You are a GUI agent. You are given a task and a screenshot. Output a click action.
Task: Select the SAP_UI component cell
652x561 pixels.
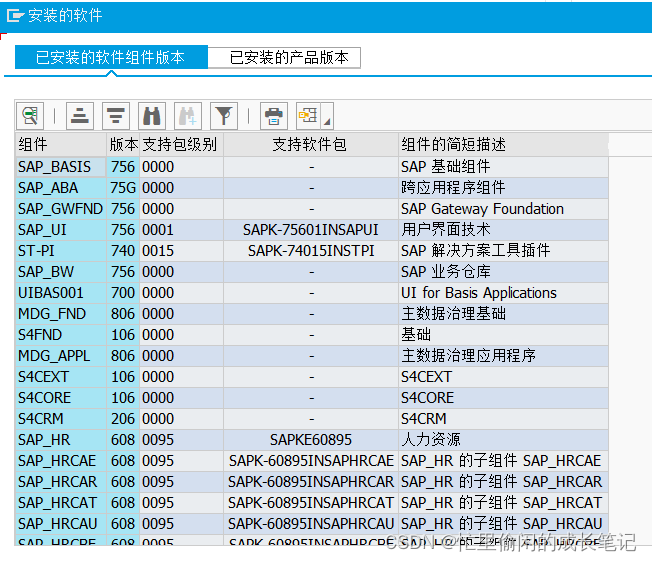tap(61, 230)
